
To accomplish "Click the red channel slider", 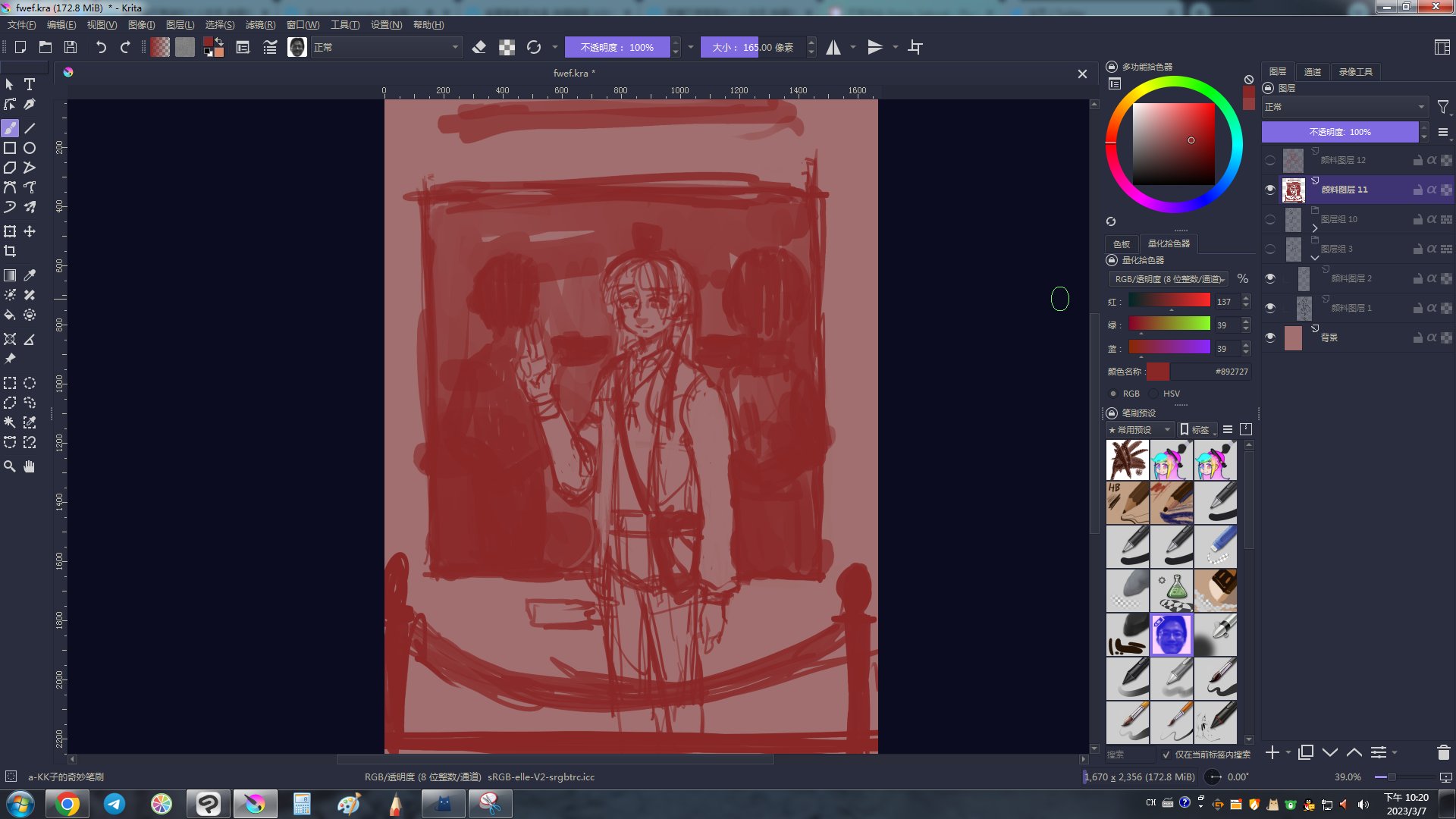I will 1169,301.
